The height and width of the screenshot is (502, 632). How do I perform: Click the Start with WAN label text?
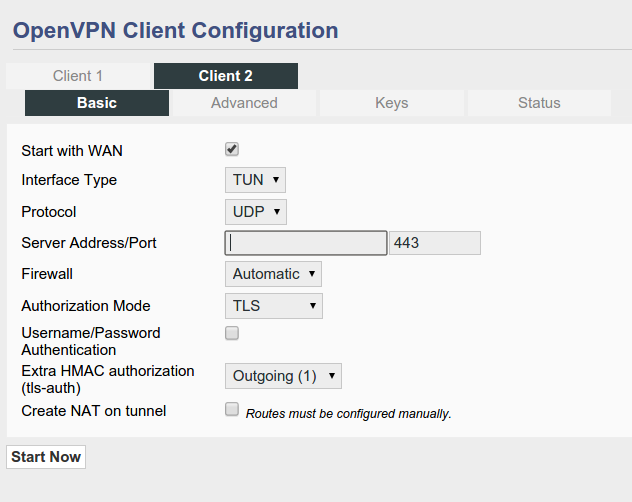pyautogui.click(x=72, y=151)
